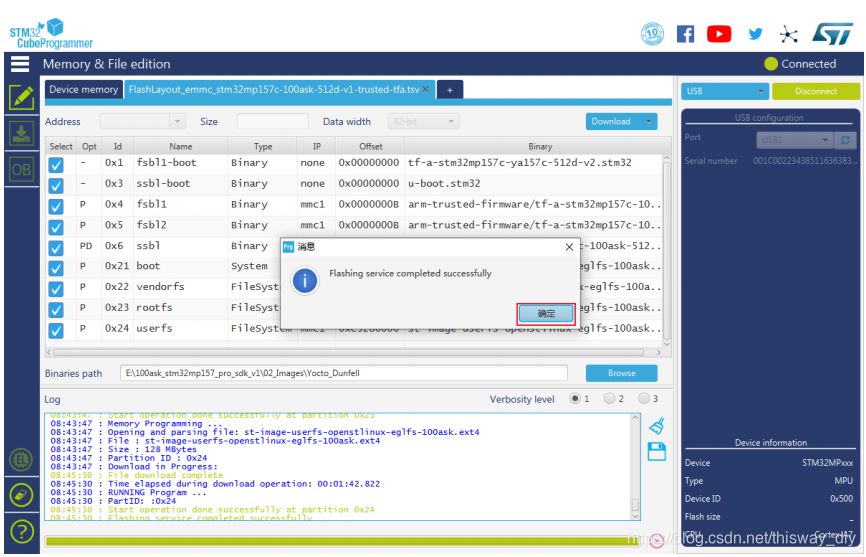
Task: Open ST Twitter page icon
Action: pyautogui.click(x=755, y=34)
